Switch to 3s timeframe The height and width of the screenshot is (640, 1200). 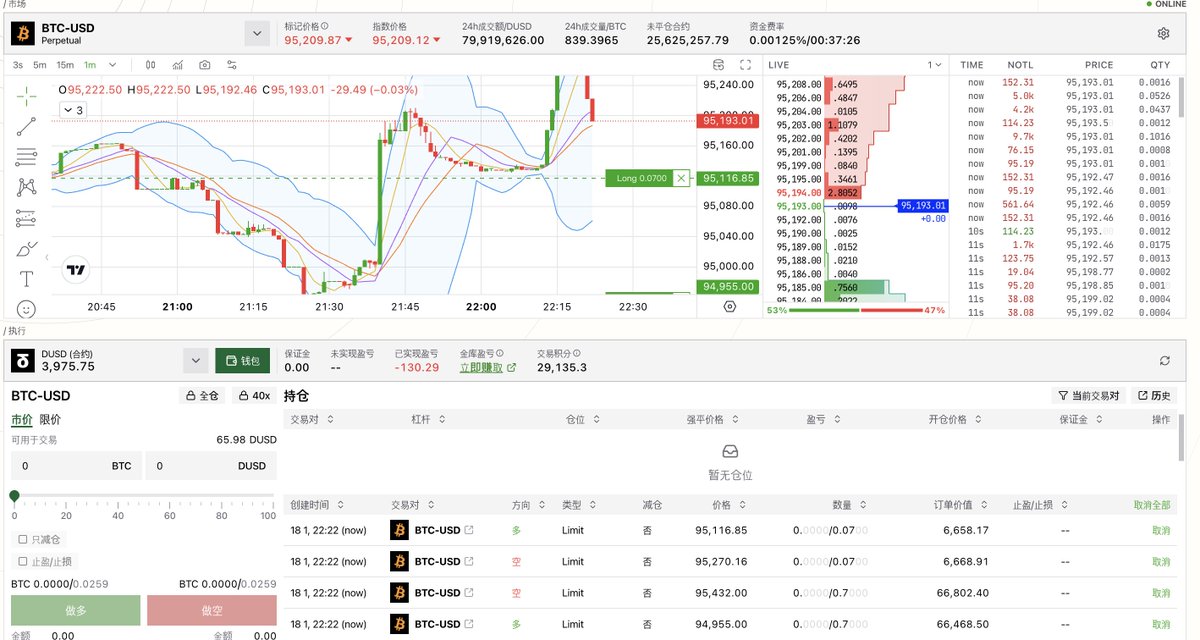tap(19, 65)
